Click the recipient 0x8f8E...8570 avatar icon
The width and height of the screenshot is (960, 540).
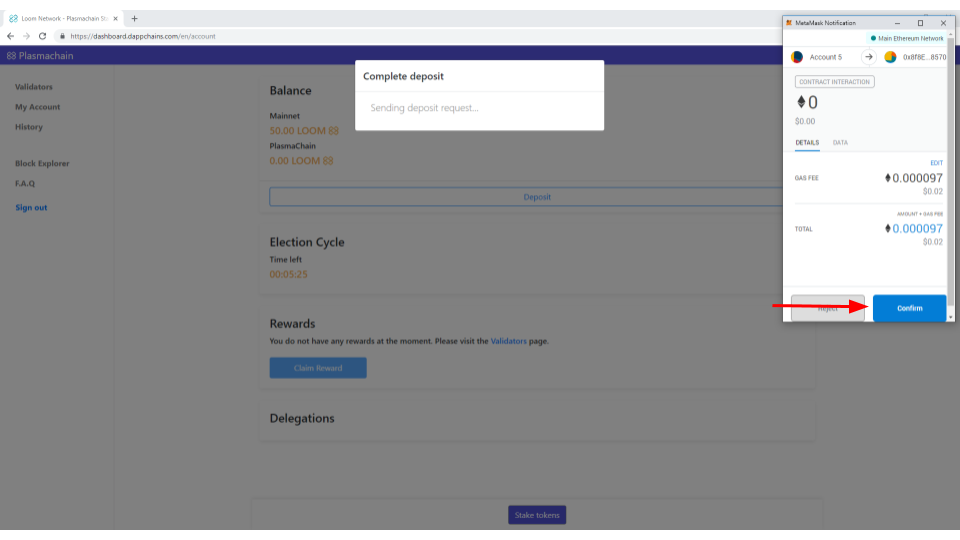click(890, 57)
